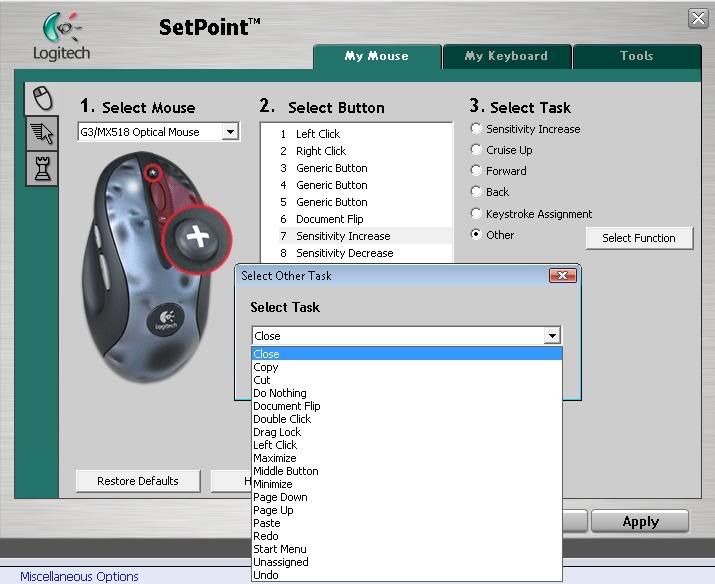The image size is (715, 584).
Task: Select Drag Lock from the task list
Action: (x=407, y=432)
